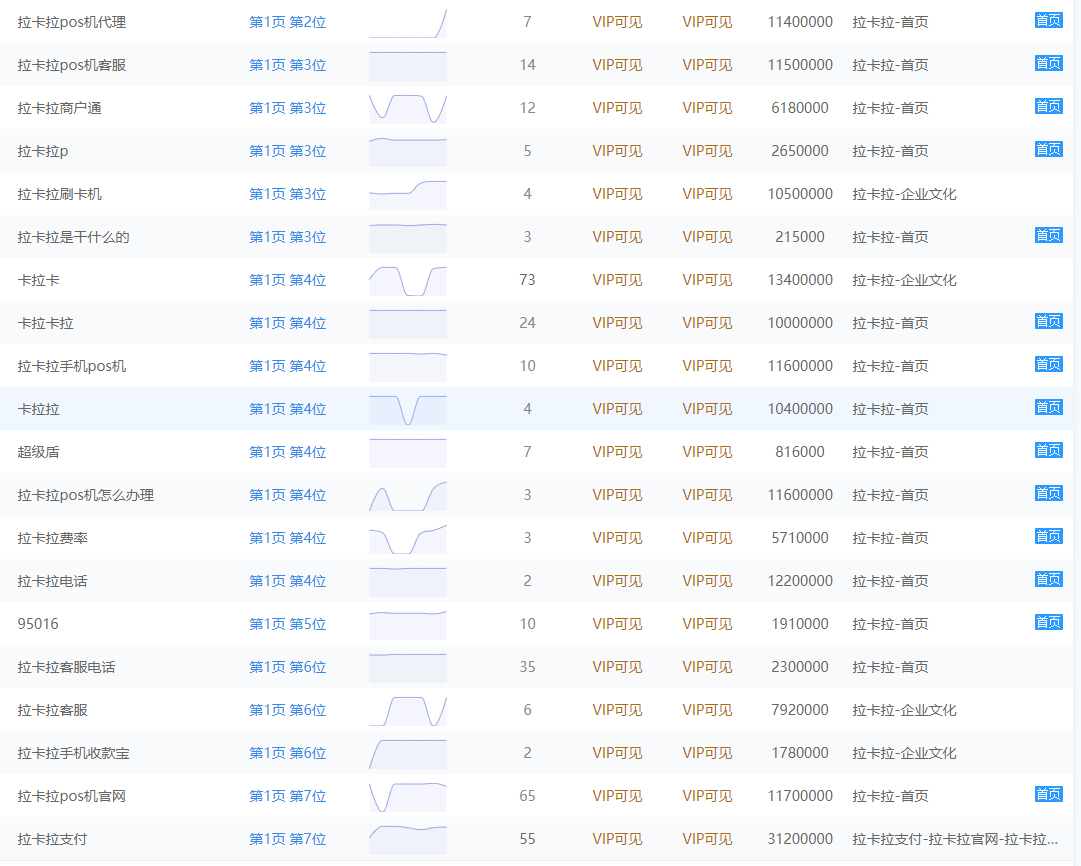Click 首页 badge in 95016 row
The width and height of the screenshot is (1081, 866).
tap(1049, 622)
